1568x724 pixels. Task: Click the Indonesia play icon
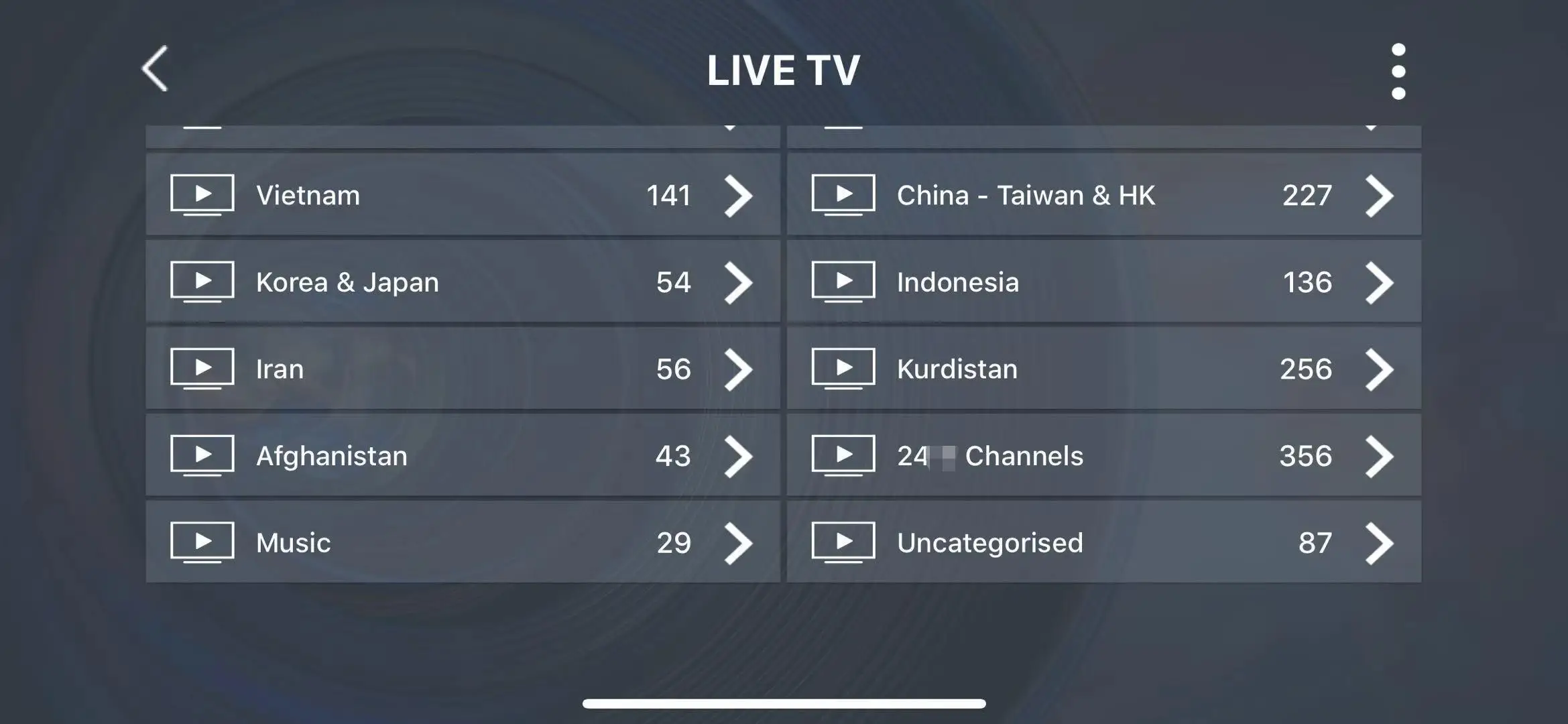[843, 280]
